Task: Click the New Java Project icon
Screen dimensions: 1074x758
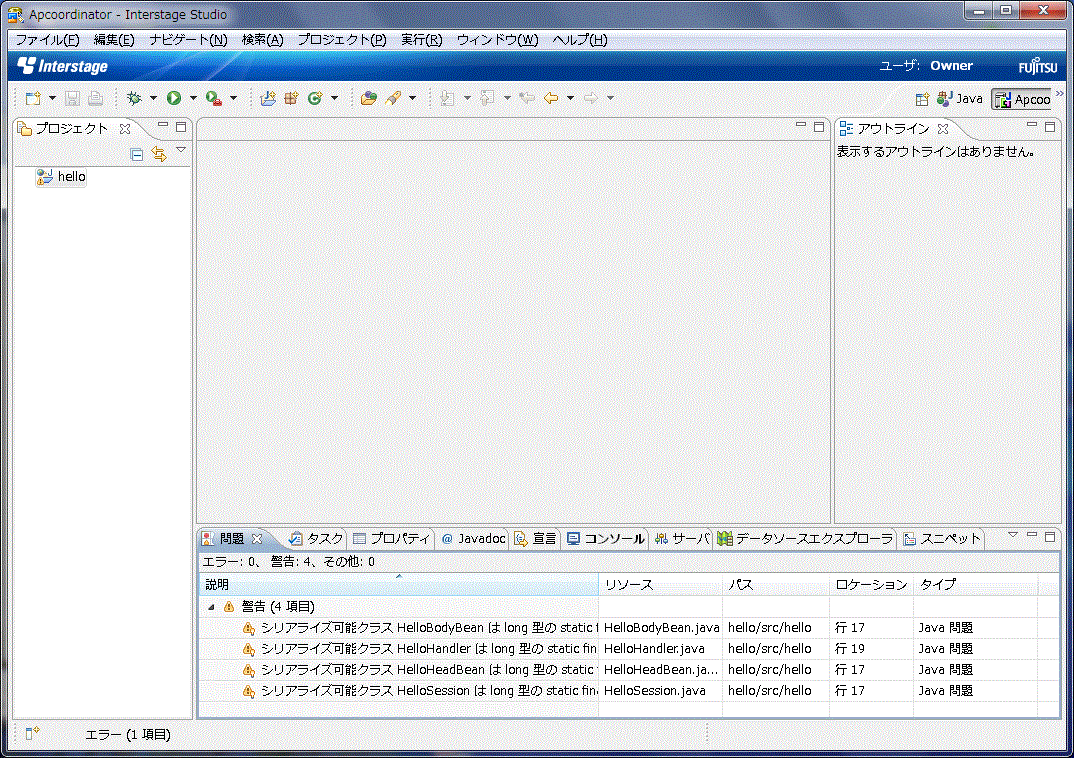Action: (268, 99)
